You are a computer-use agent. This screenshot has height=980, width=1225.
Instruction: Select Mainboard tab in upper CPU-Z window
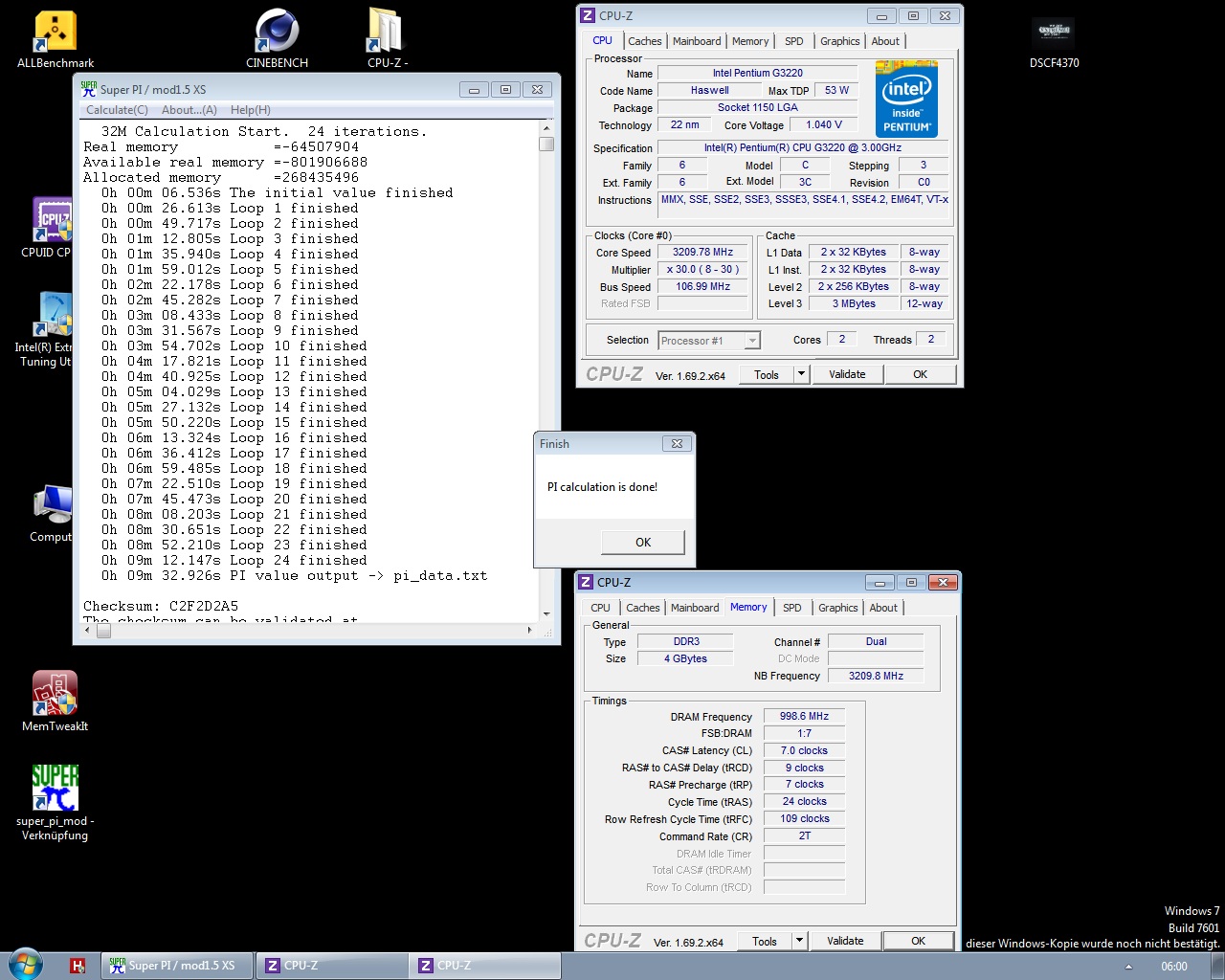click(697, 41)
